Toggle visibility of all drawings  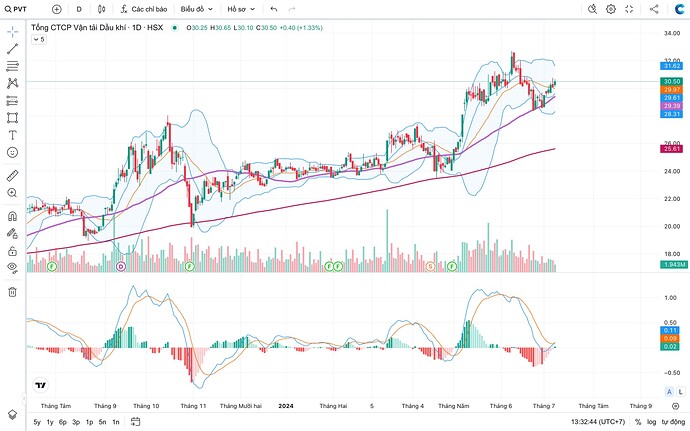tap(13, 268)
